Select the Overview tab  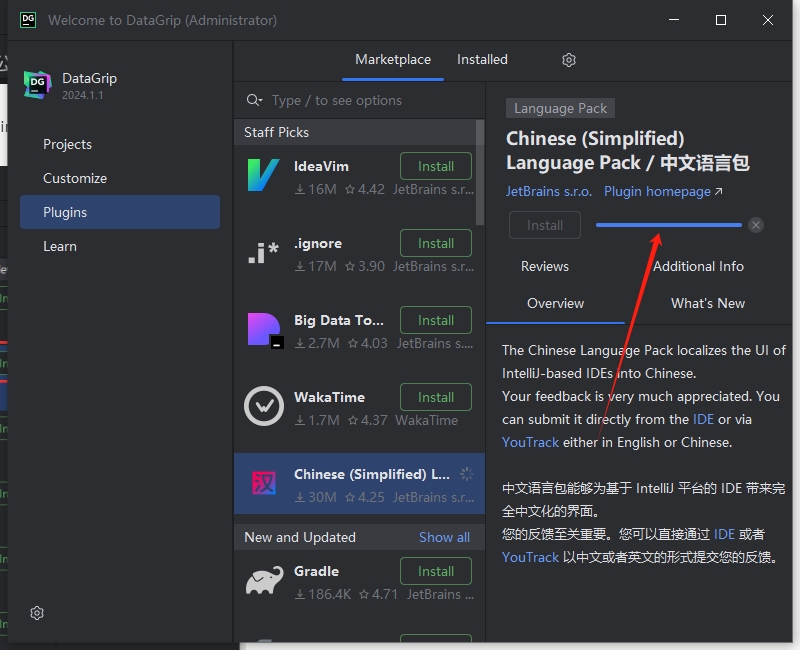(x=555, y=304)
